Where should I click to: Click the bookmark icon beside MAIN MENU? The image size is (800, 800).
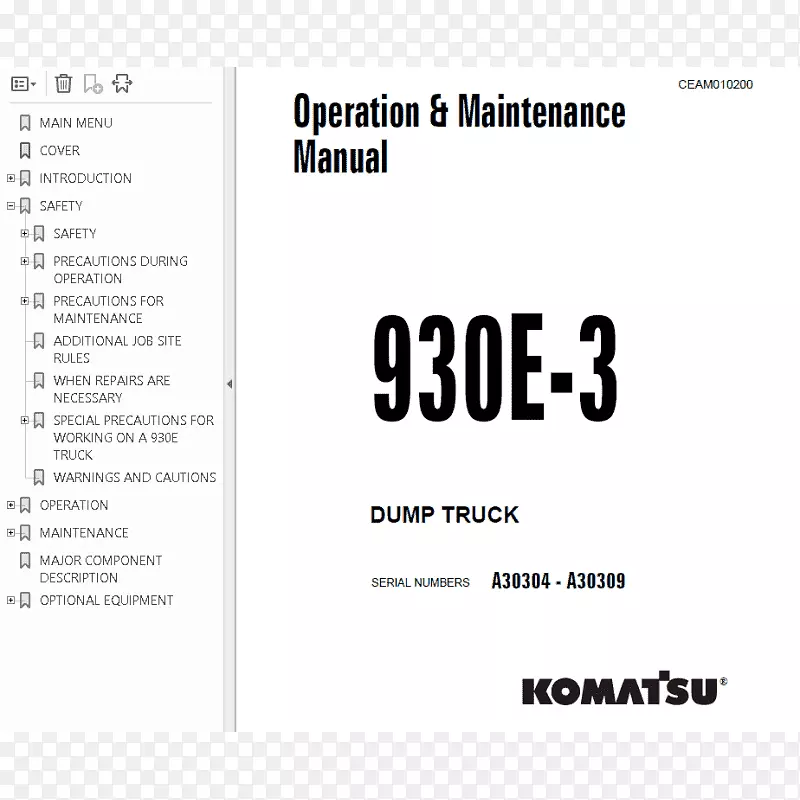click(x=24, y=123)
